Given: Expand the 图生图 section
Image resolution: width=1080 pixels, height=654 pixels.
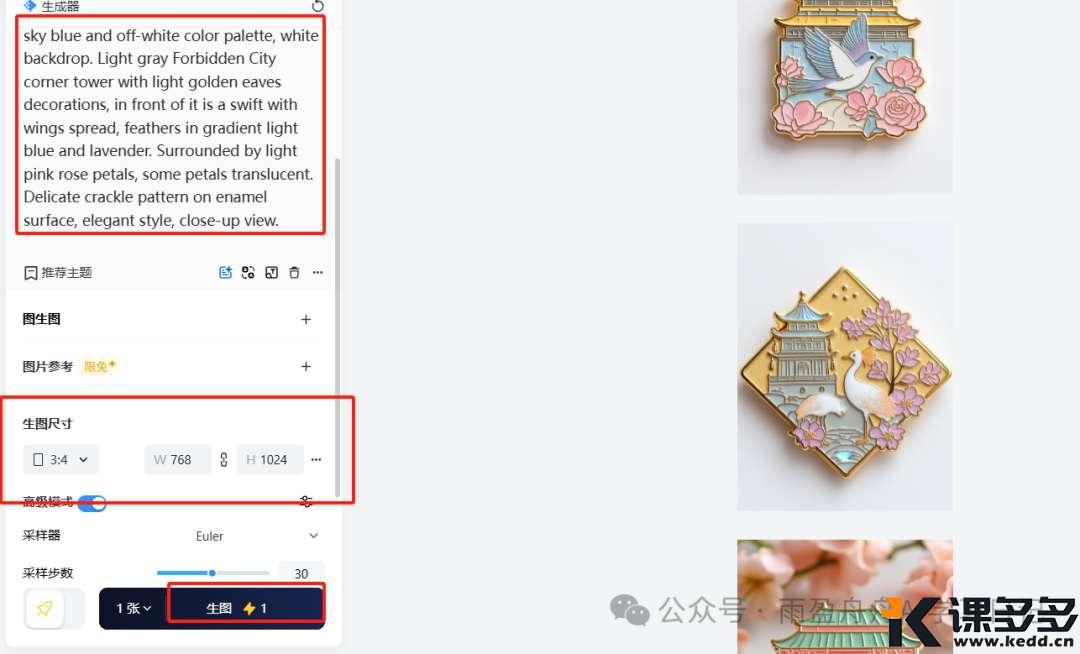Looking at the screenshot, I should tap(306, 319).
